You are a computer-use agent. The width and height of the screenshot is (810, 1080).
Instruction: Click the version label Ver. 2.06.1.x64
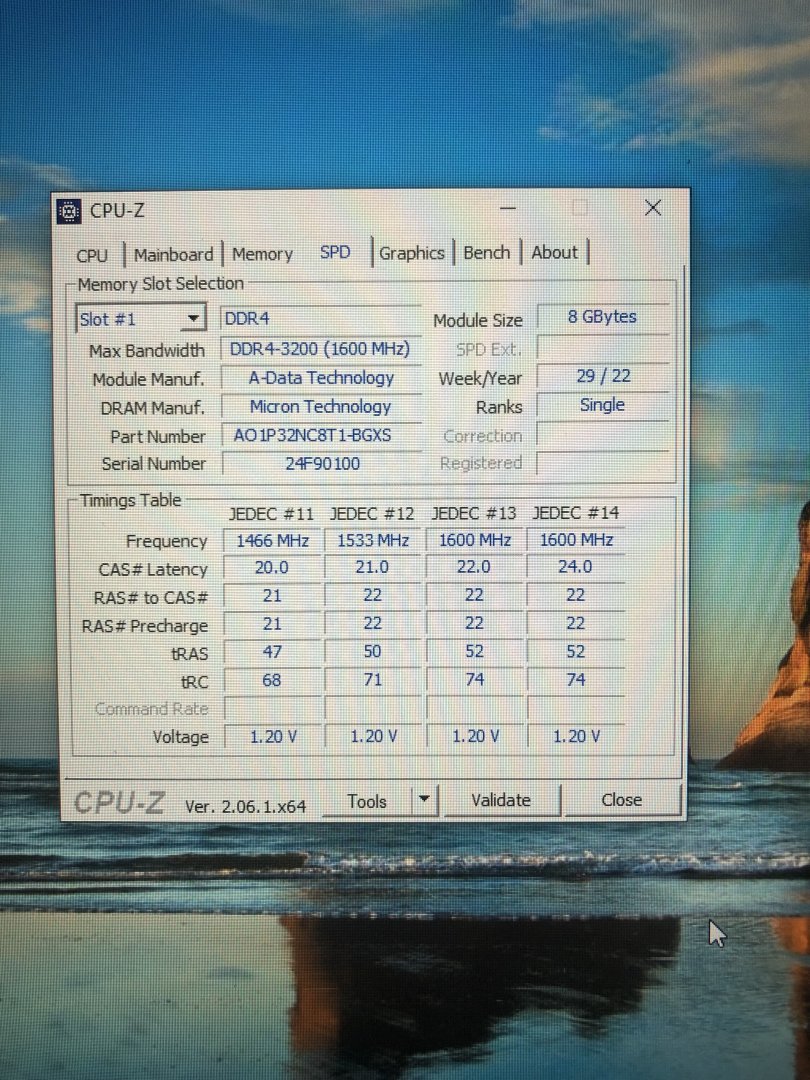coord(245,807)
